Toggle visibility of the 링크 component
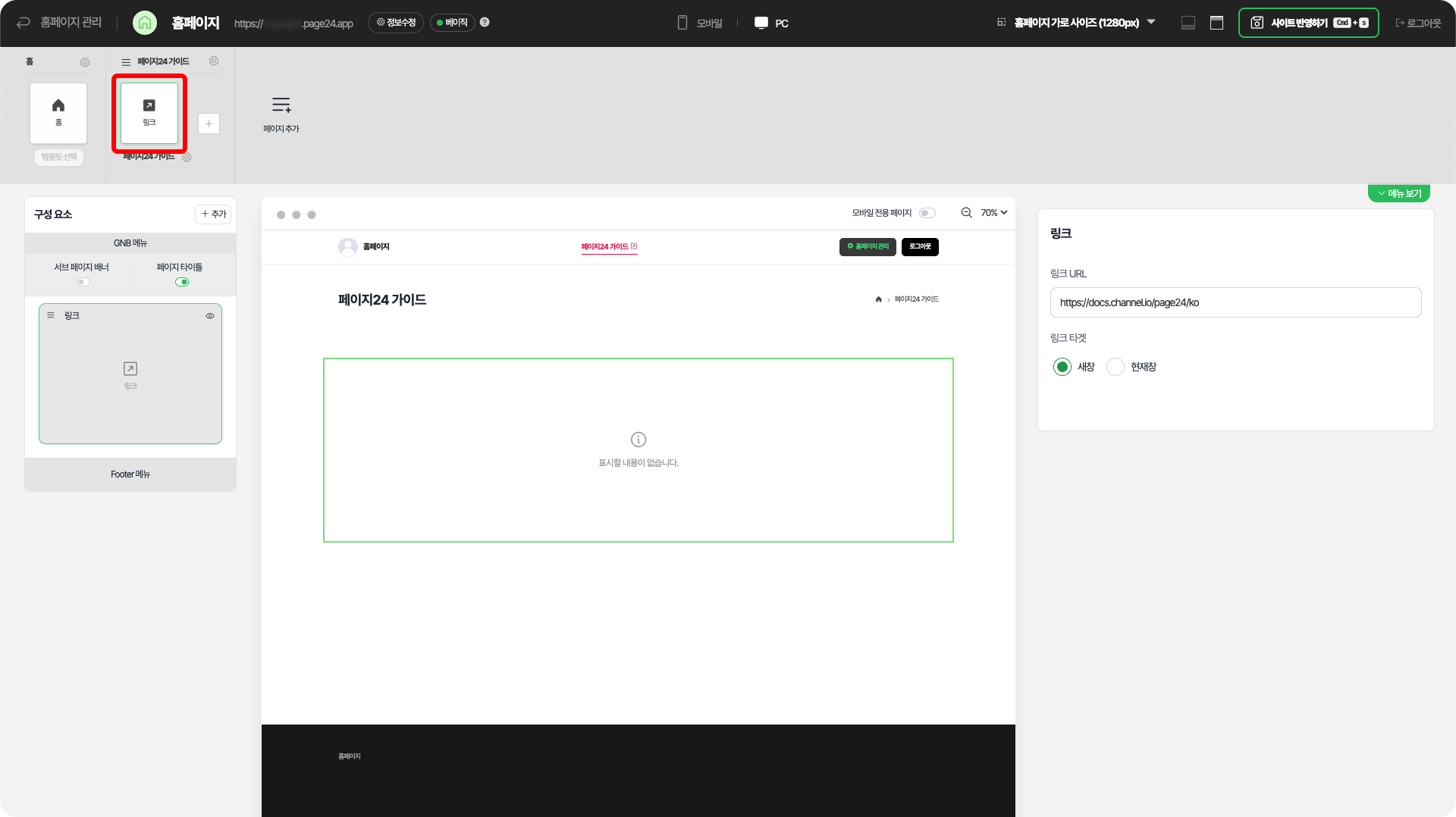This screenshot has height=817, width=1456. coord(210,316)
